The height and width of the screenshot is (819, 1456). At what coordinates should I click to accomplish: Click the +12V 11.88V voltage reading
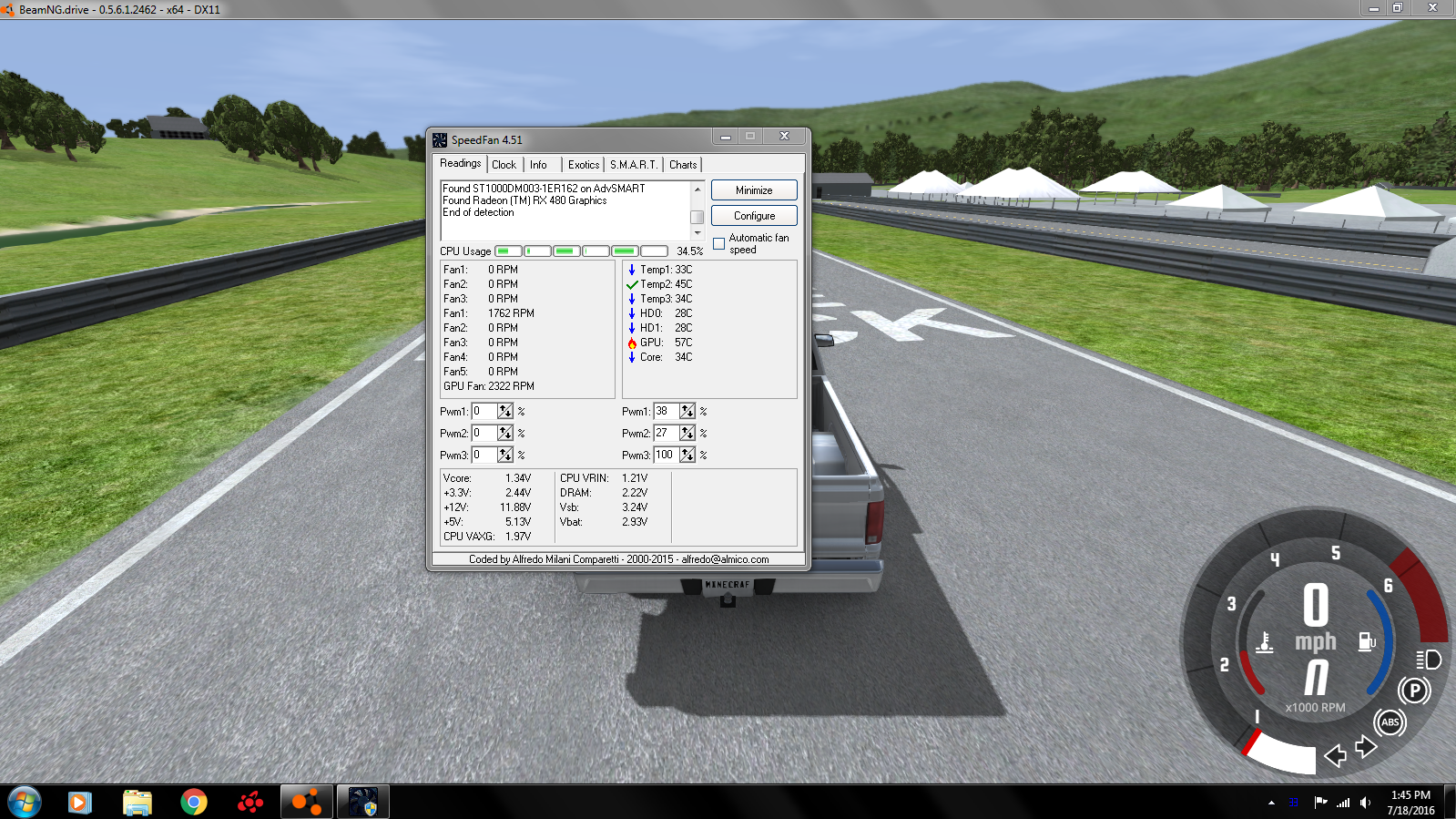click(x=487, y=507)
